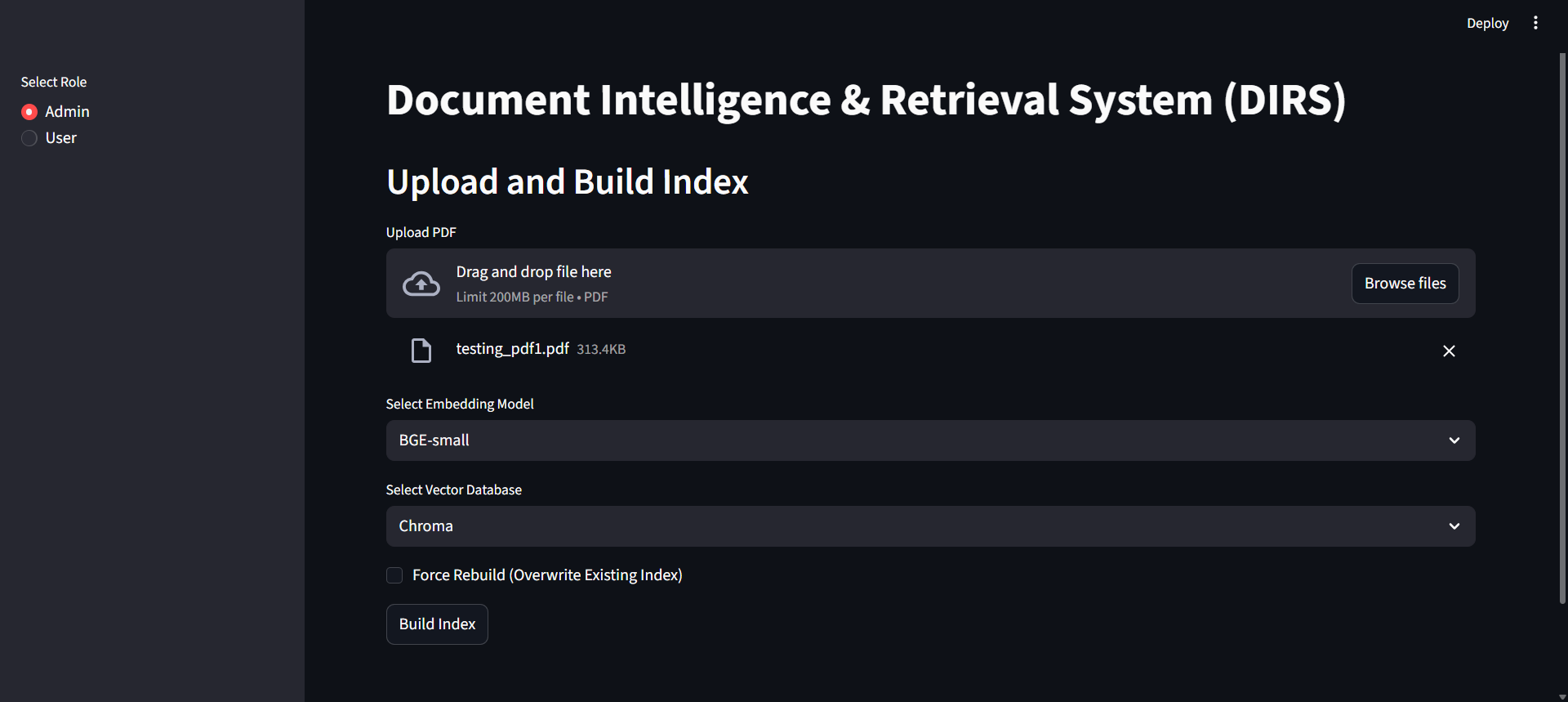Screen dimensions: 1568x702
Task: Click the PDF document file icon
Action: click(421, 351)
